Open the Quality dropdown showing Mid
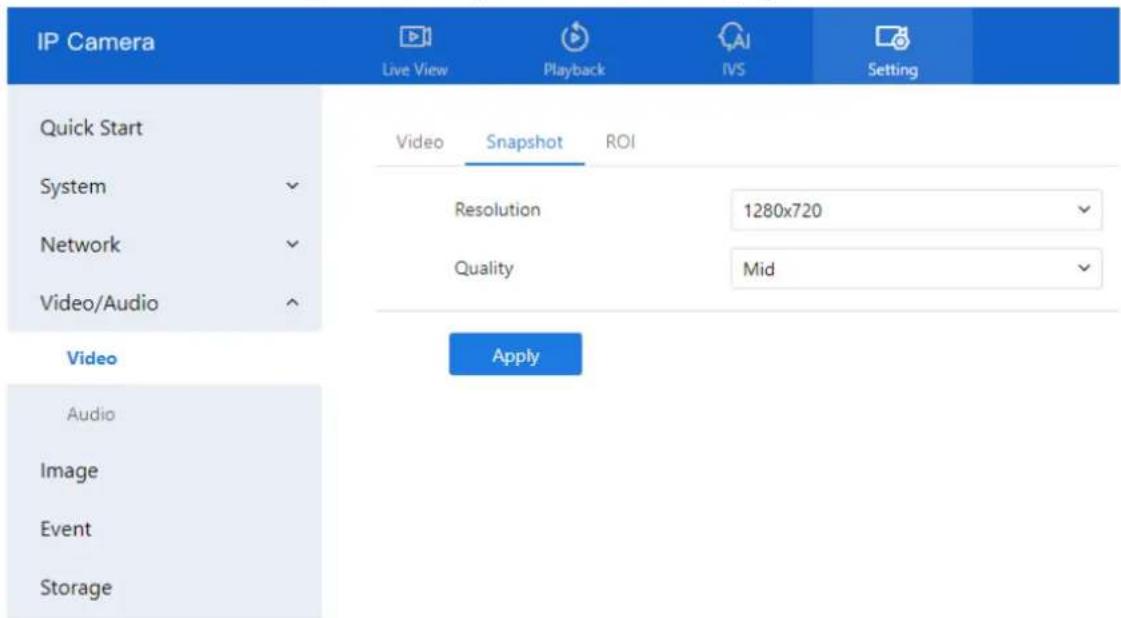 coord(916,269)
